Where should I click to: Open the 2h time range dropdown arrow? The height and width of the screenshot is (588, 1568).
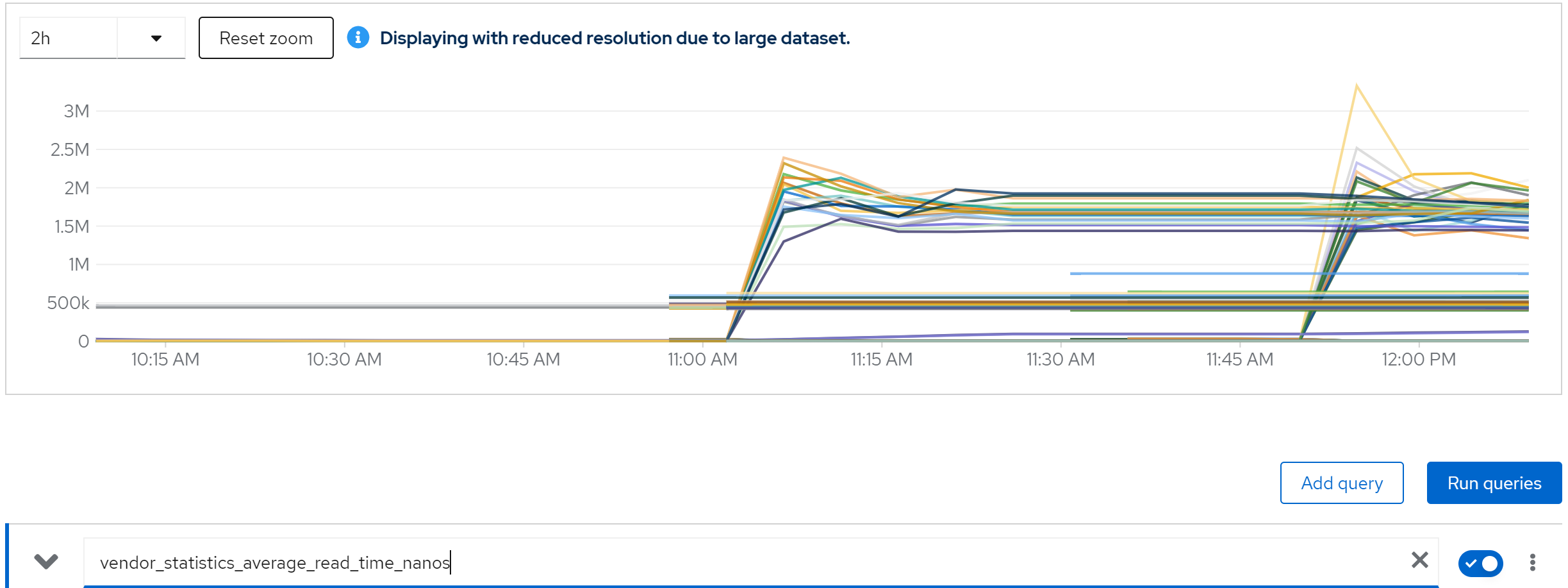156,38
